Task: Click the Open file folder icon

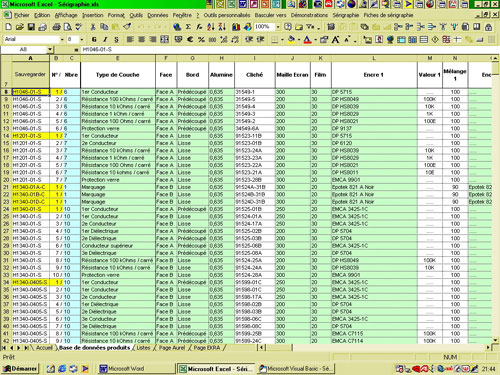Action: pos(20,27)
